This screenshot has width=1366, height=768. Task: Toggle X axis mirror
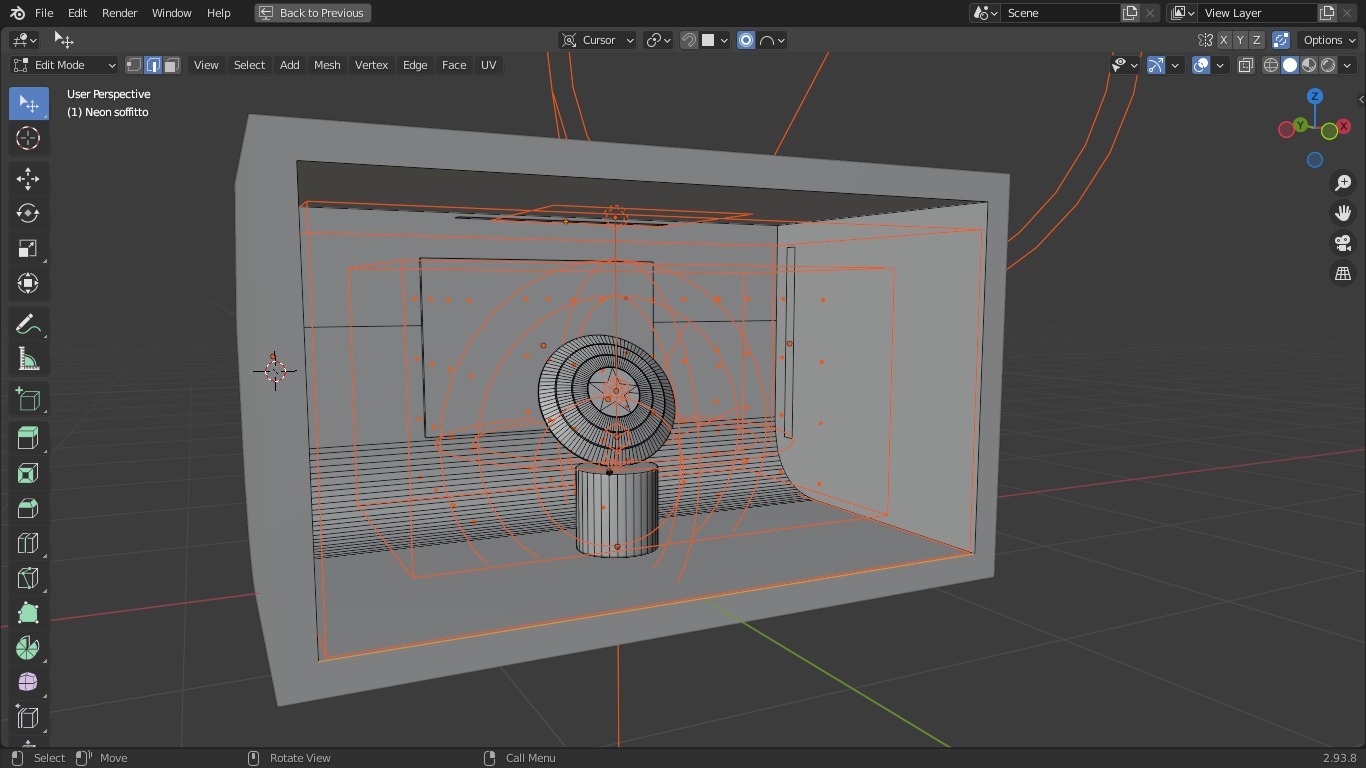(1224, 40)
